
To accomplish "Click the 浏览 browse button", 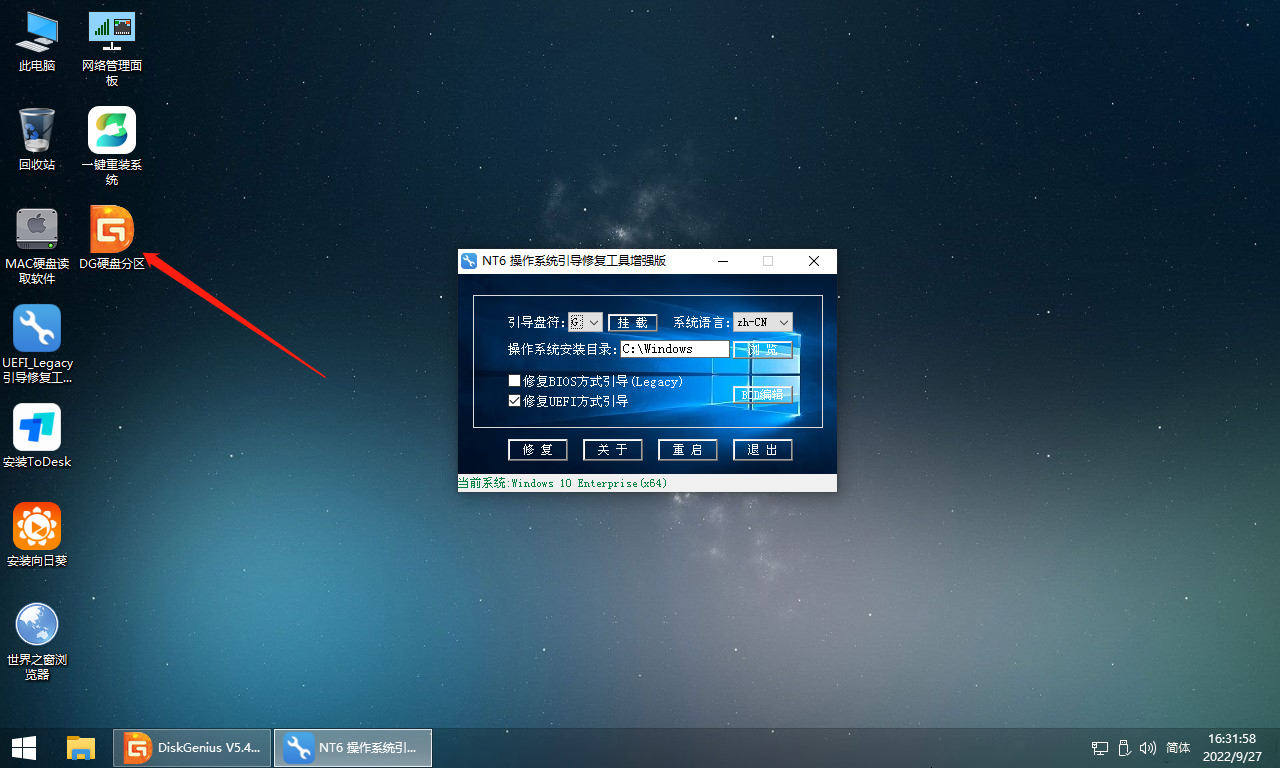I will point(763,350).
